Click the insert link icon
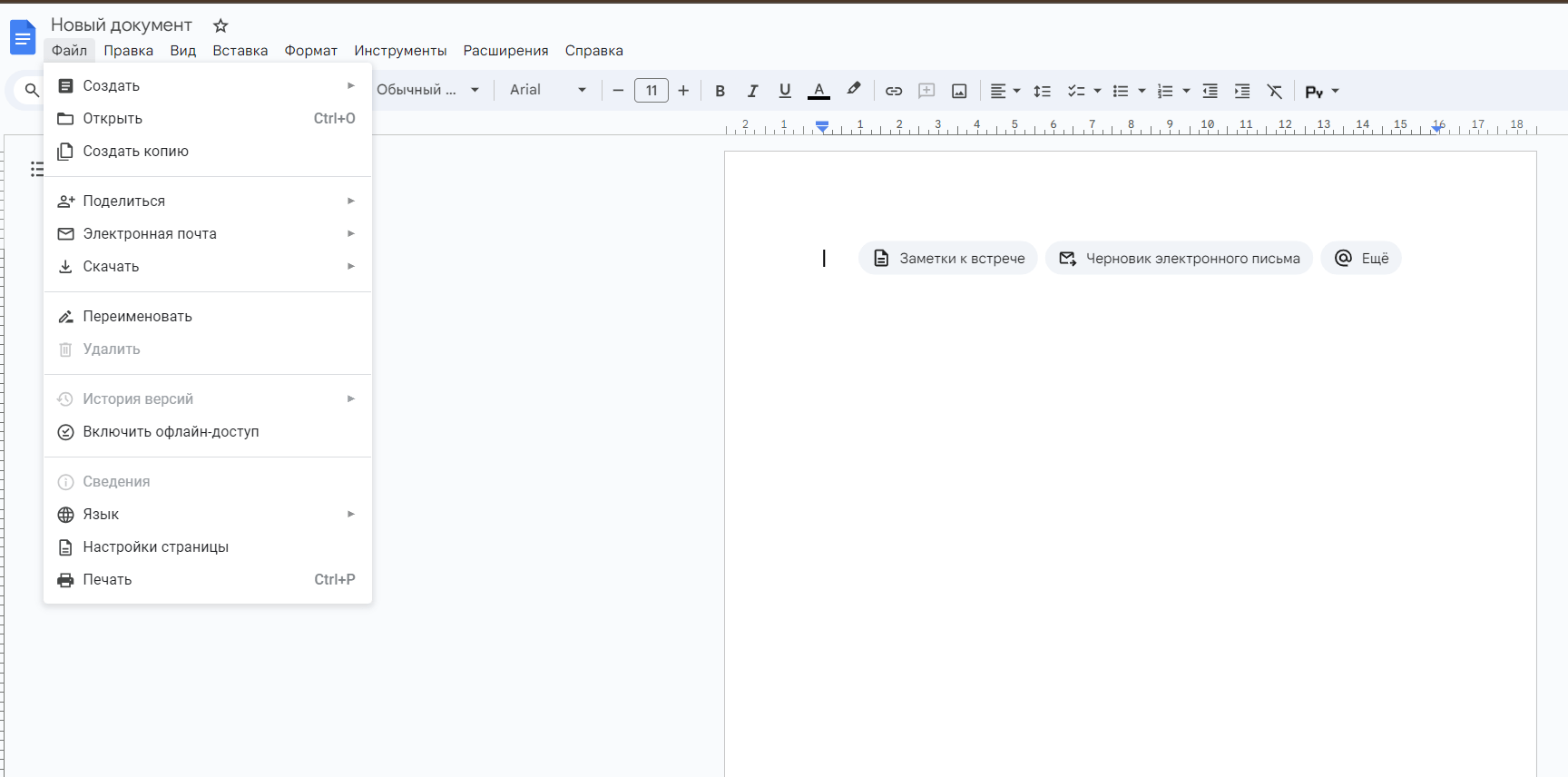This screenshot has width=1568, height=777. click(x=894, y=91)
